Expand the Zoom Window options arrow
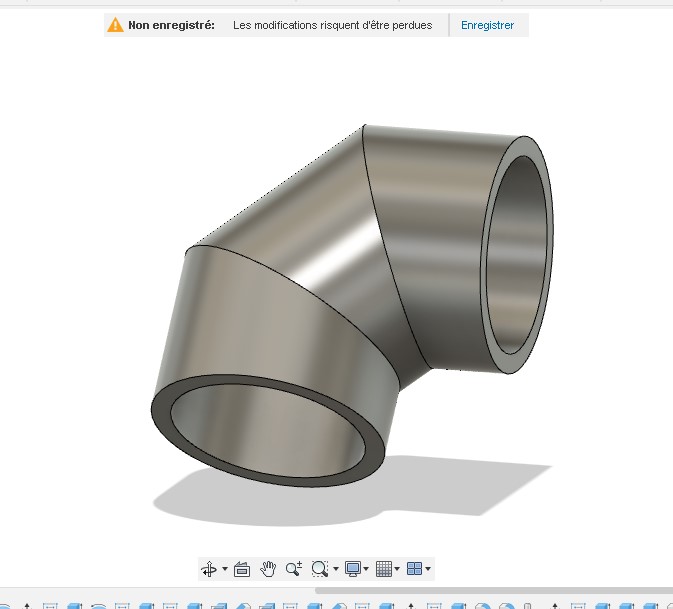The height and width of the screenshot is (609, 673). 336,569
